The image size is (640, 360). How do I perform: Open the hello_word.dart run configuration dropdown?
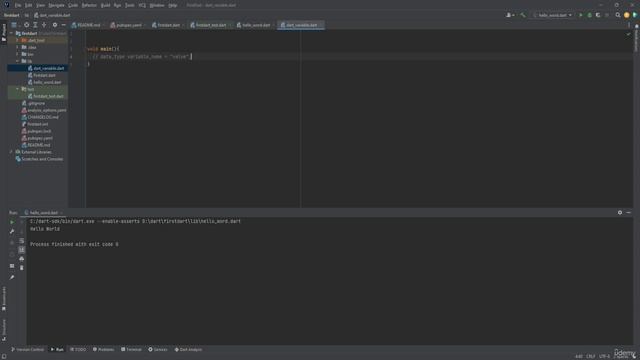[552, 15]
